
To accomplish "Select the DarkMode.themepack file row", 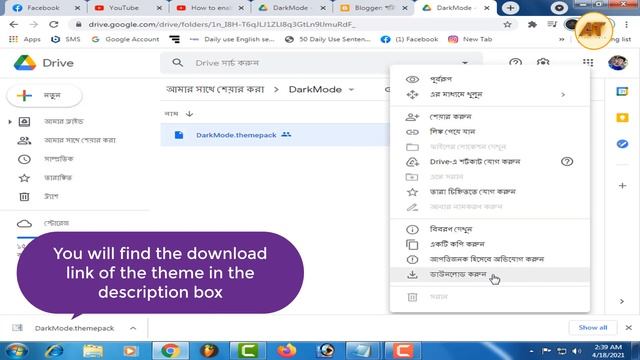I will point(276,135).
